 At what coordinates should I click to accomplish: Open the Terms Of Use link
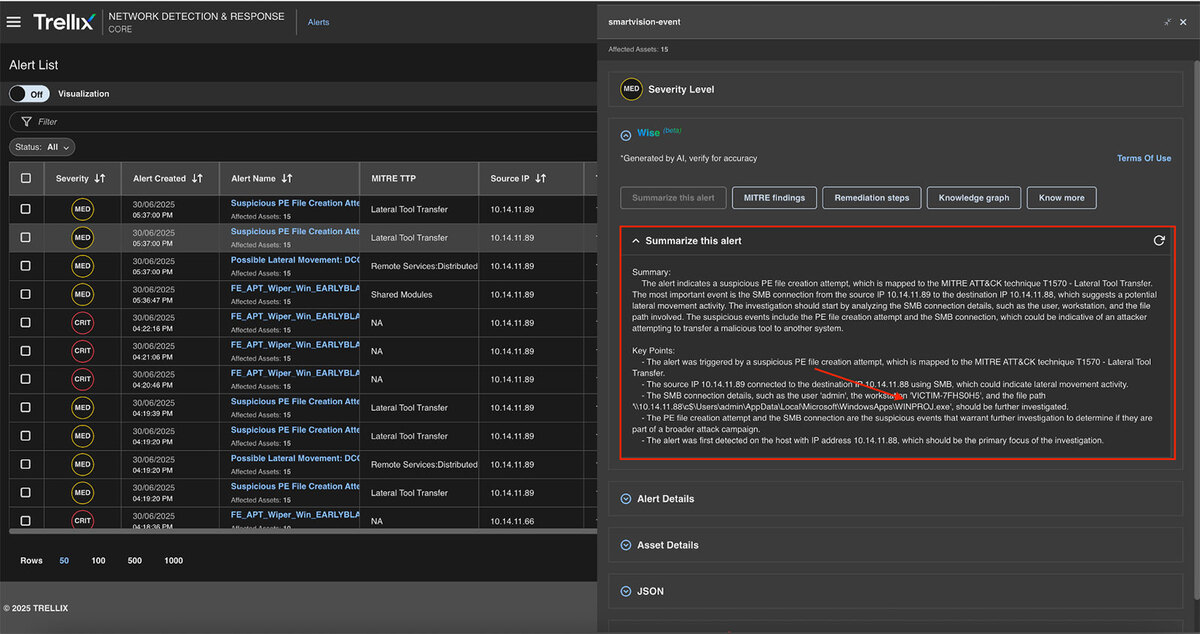coord(1144,158)
